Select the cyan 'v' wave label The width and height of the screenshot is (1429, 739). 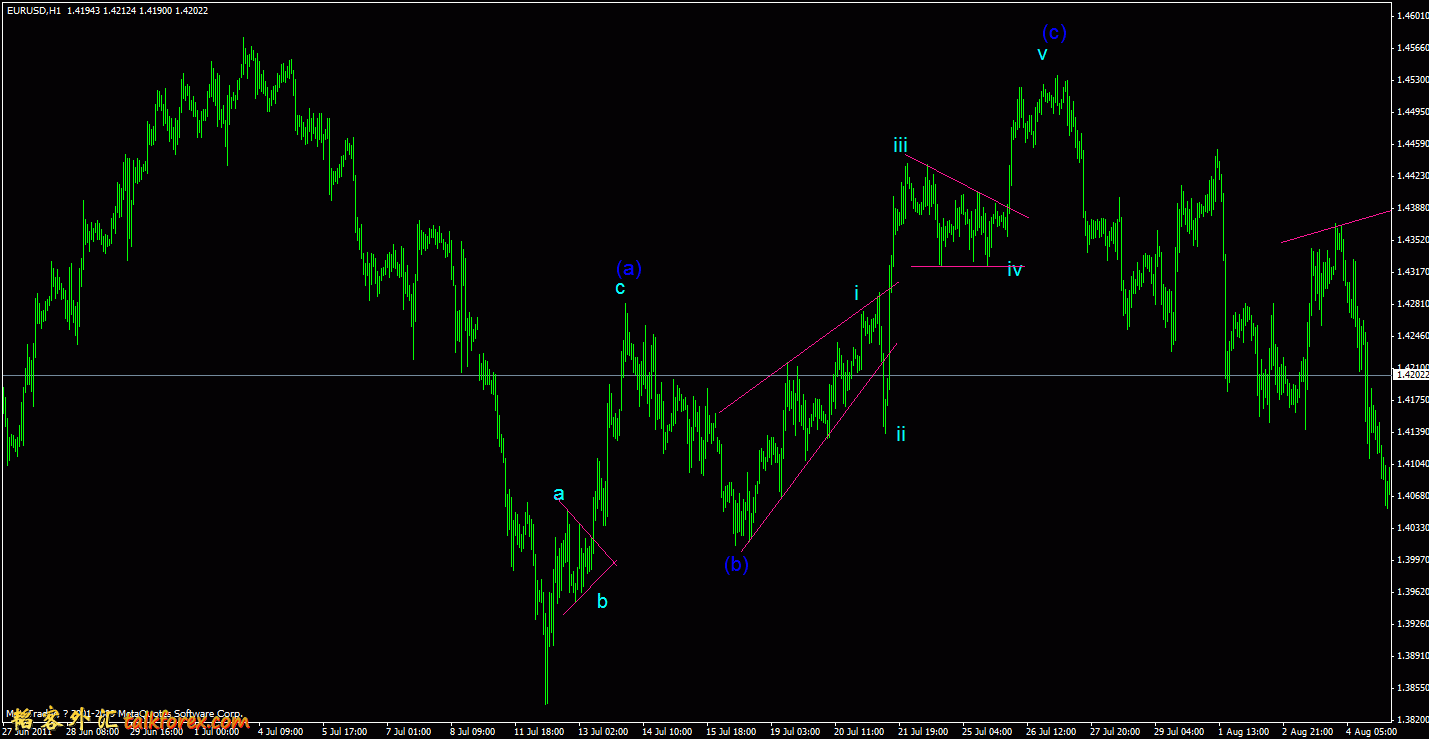1042,54
